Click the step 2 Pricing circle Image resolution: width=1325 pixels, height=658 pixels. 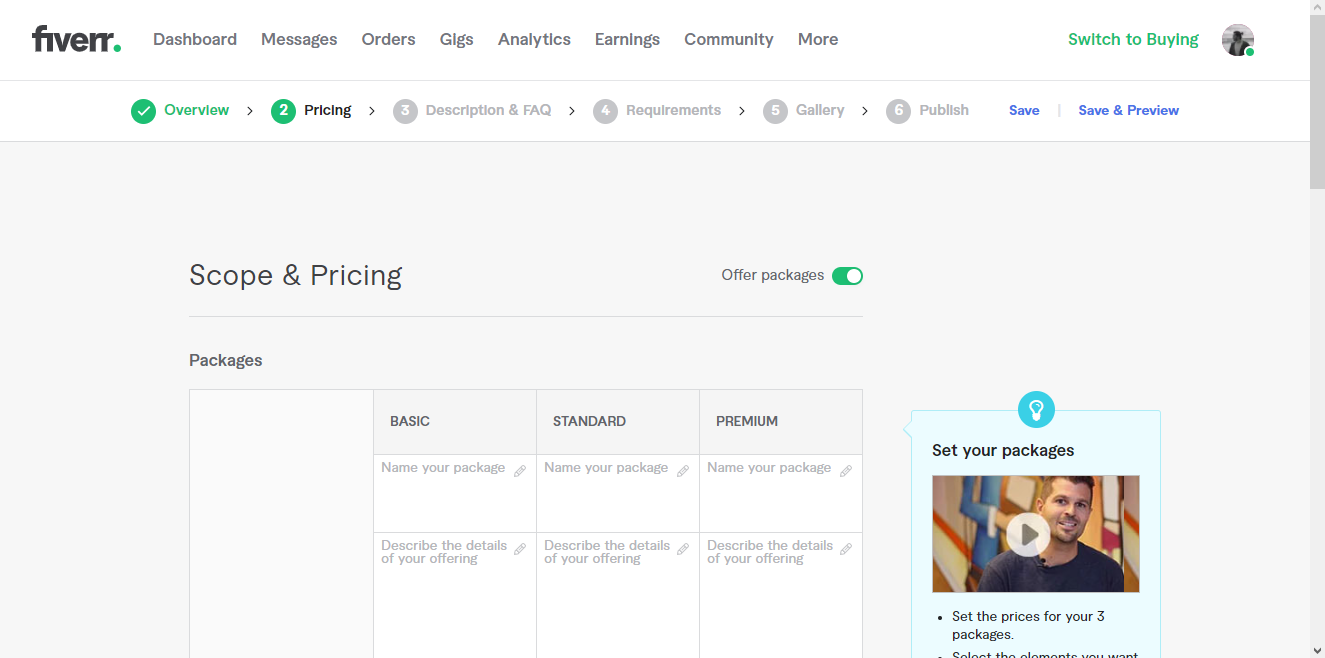[283, 111]
